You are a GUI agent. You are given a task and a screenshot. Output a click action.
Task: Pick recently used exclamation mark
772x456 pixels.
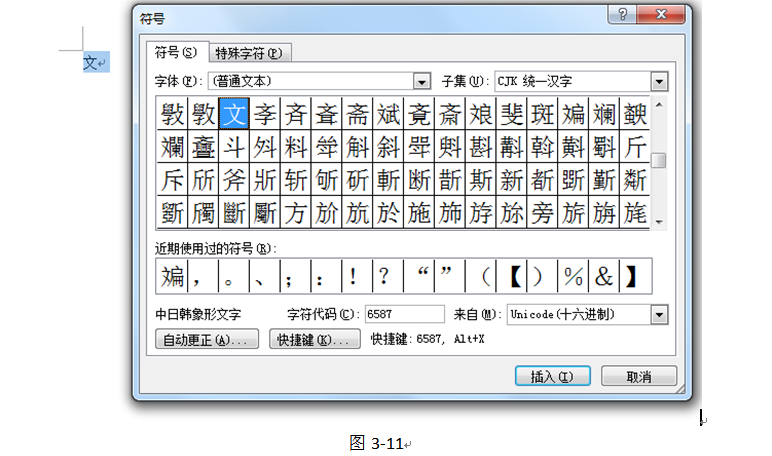click(x=357, y=276)
